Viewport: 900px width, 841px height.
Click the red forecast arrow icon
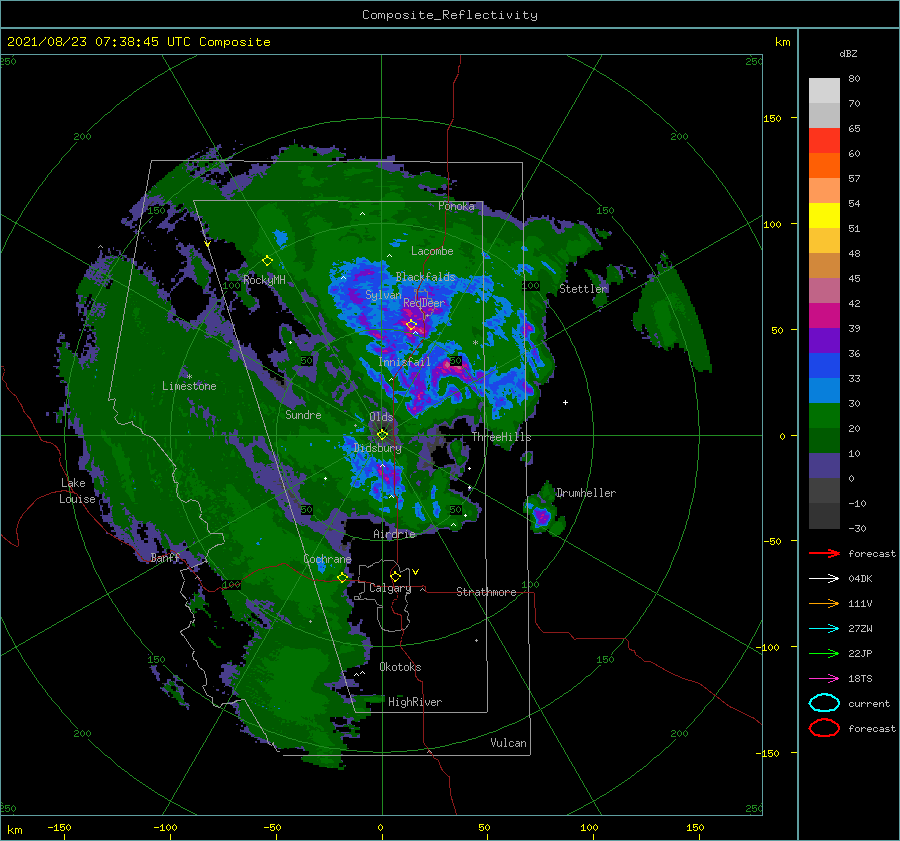pyautogui.click(x=824, y=553)
